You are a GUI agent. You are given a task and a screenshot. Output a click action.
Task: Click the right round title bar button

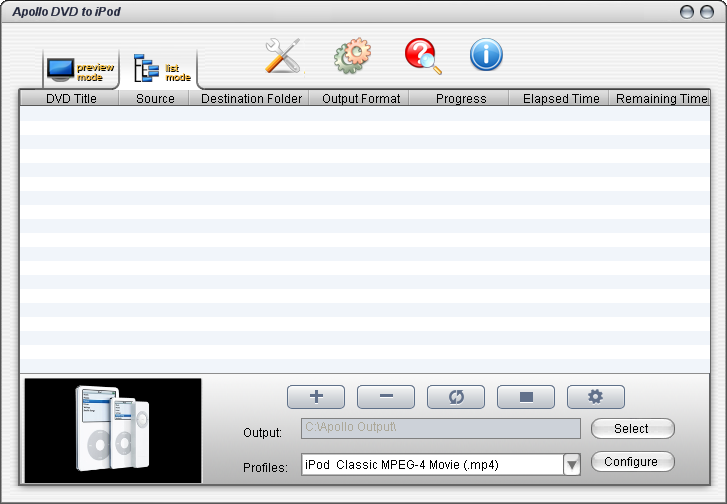[x=707, y=12]
